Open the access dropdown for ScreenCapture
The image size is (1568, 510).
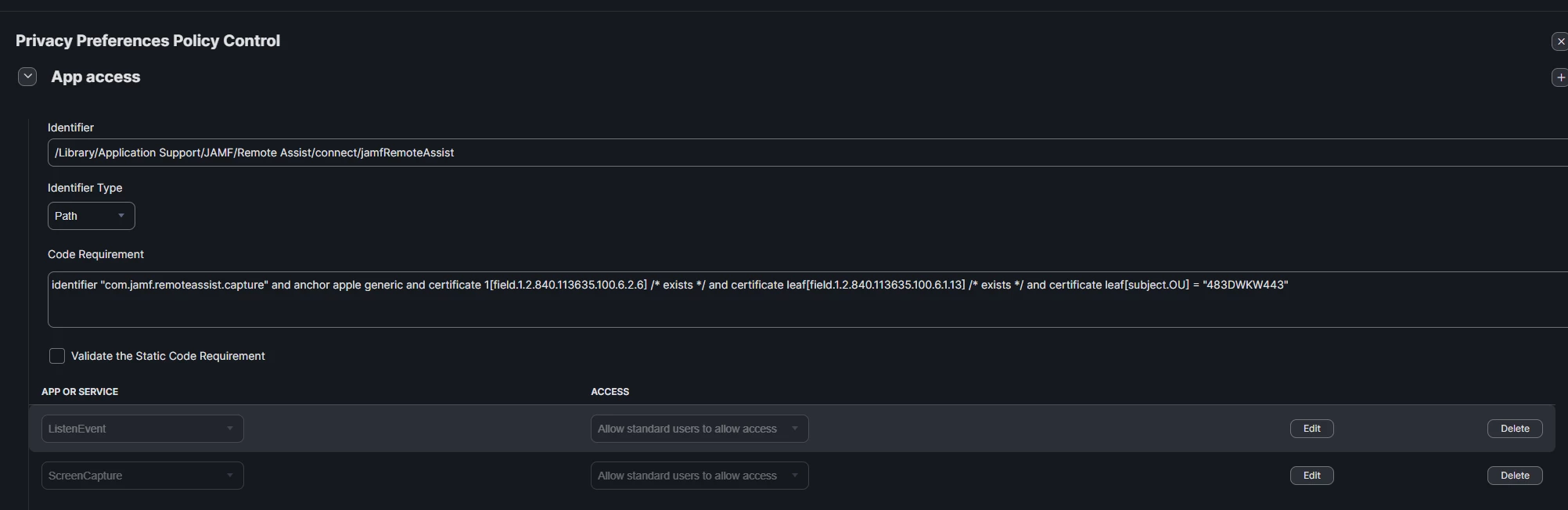tap(699, 476)
